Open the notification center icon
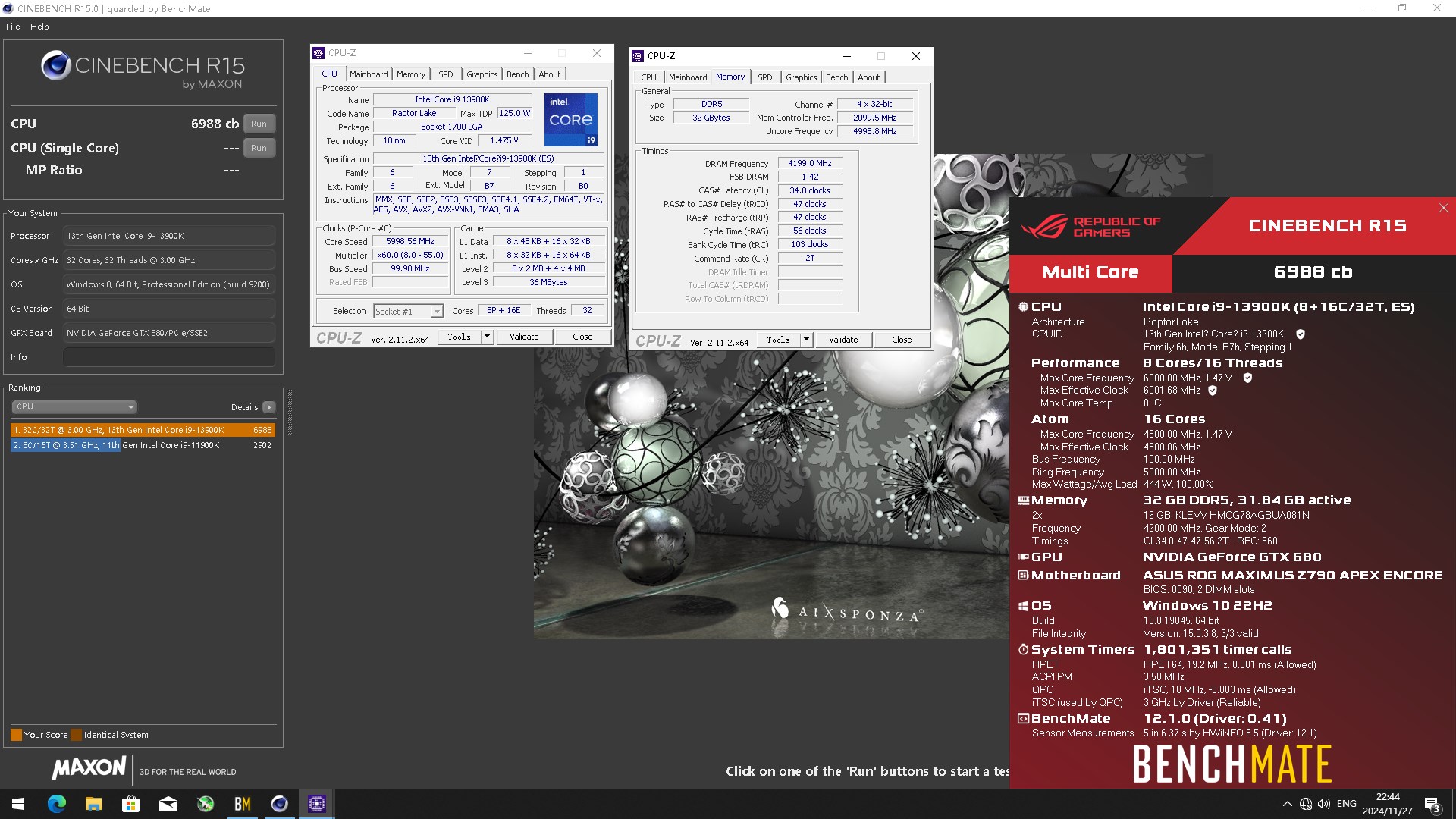 [x=1432, y=804]
